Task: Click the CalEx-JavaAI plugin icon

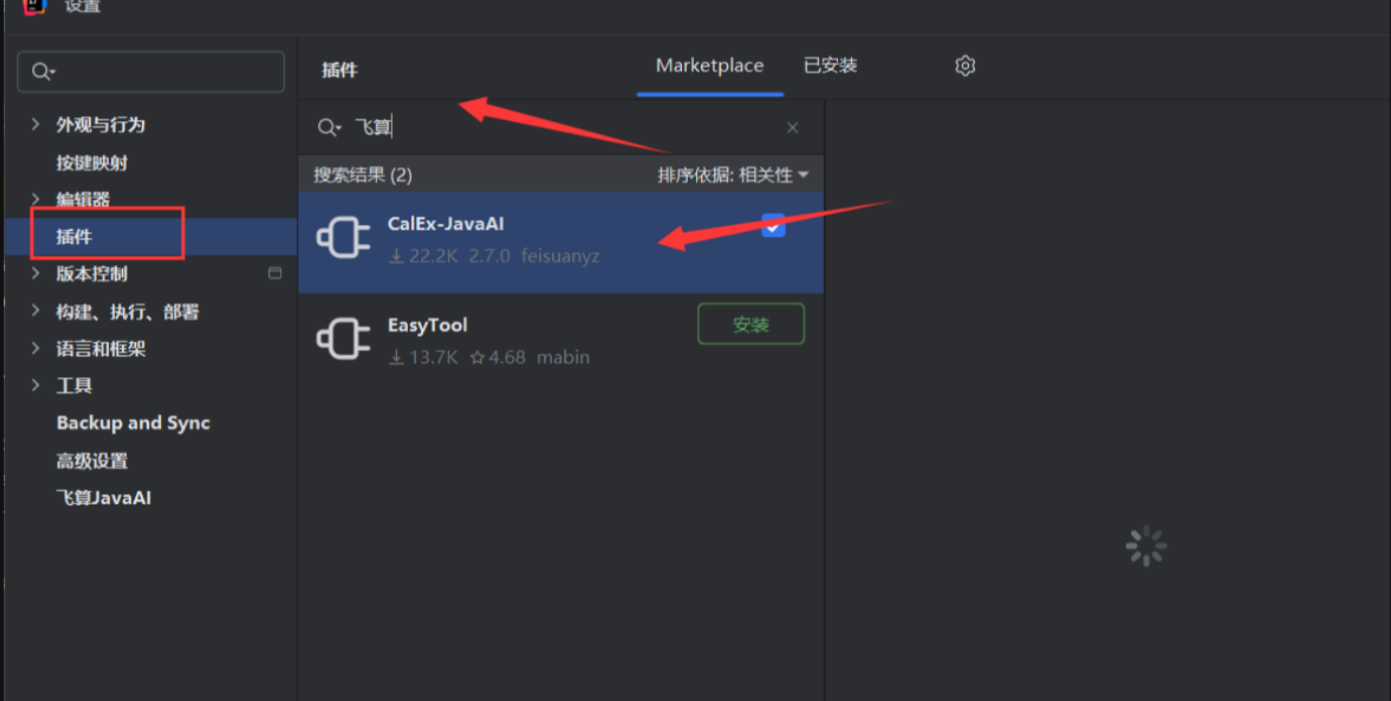Action: (x=343, y=240)
